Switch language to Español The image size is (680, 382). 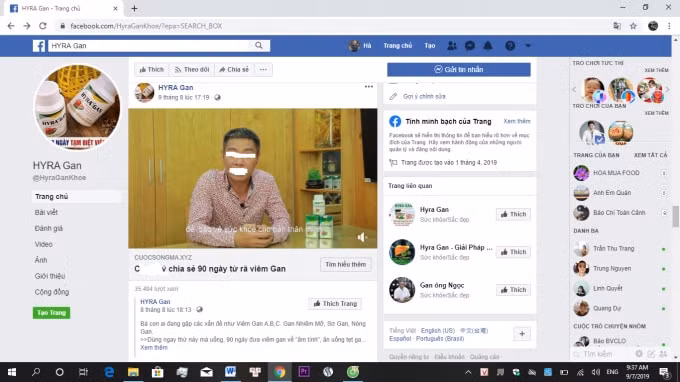[x=400, y=339]
